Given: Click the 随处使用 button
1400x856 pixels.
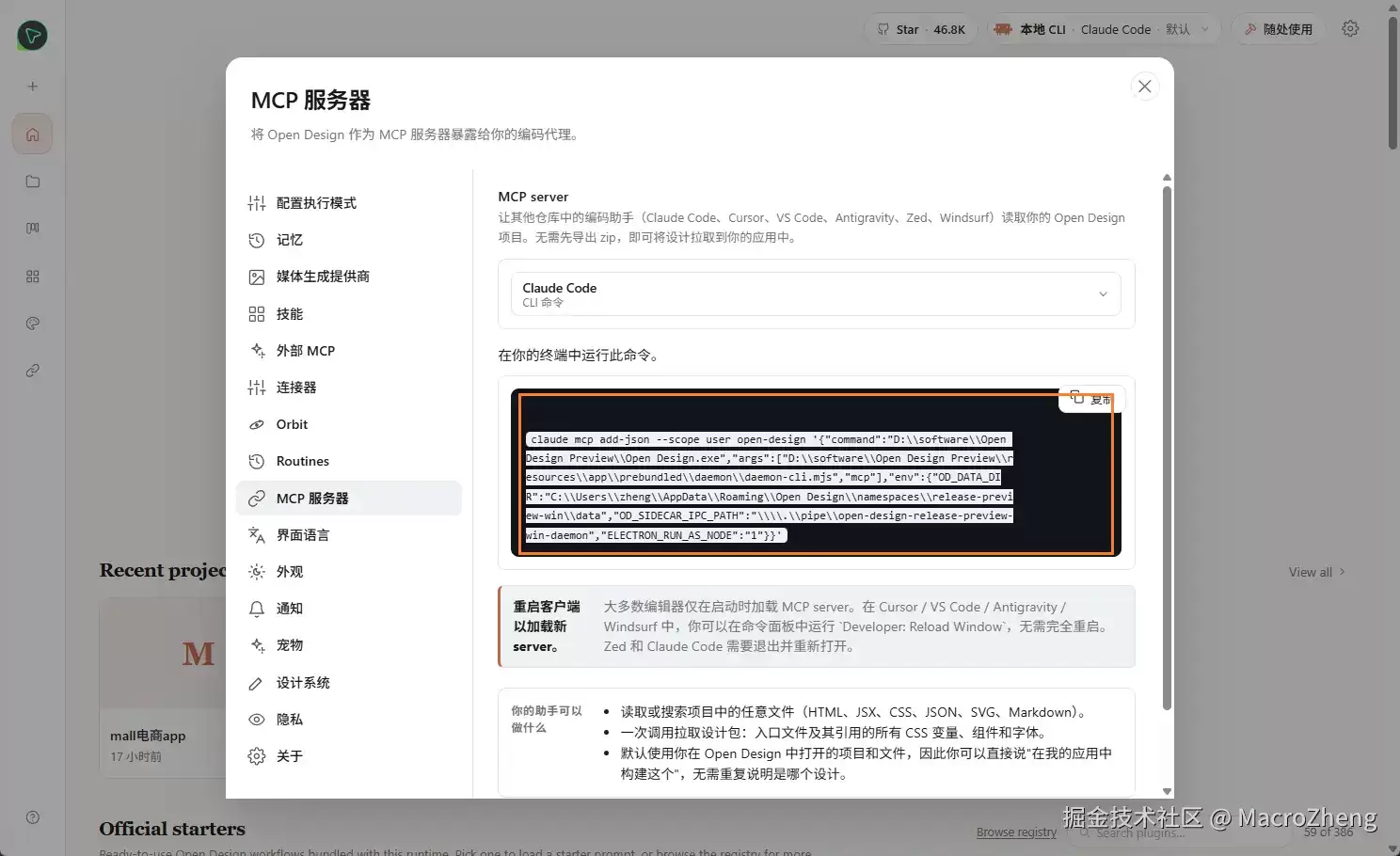Looking at the screenshot, I should coord(1278,29).
